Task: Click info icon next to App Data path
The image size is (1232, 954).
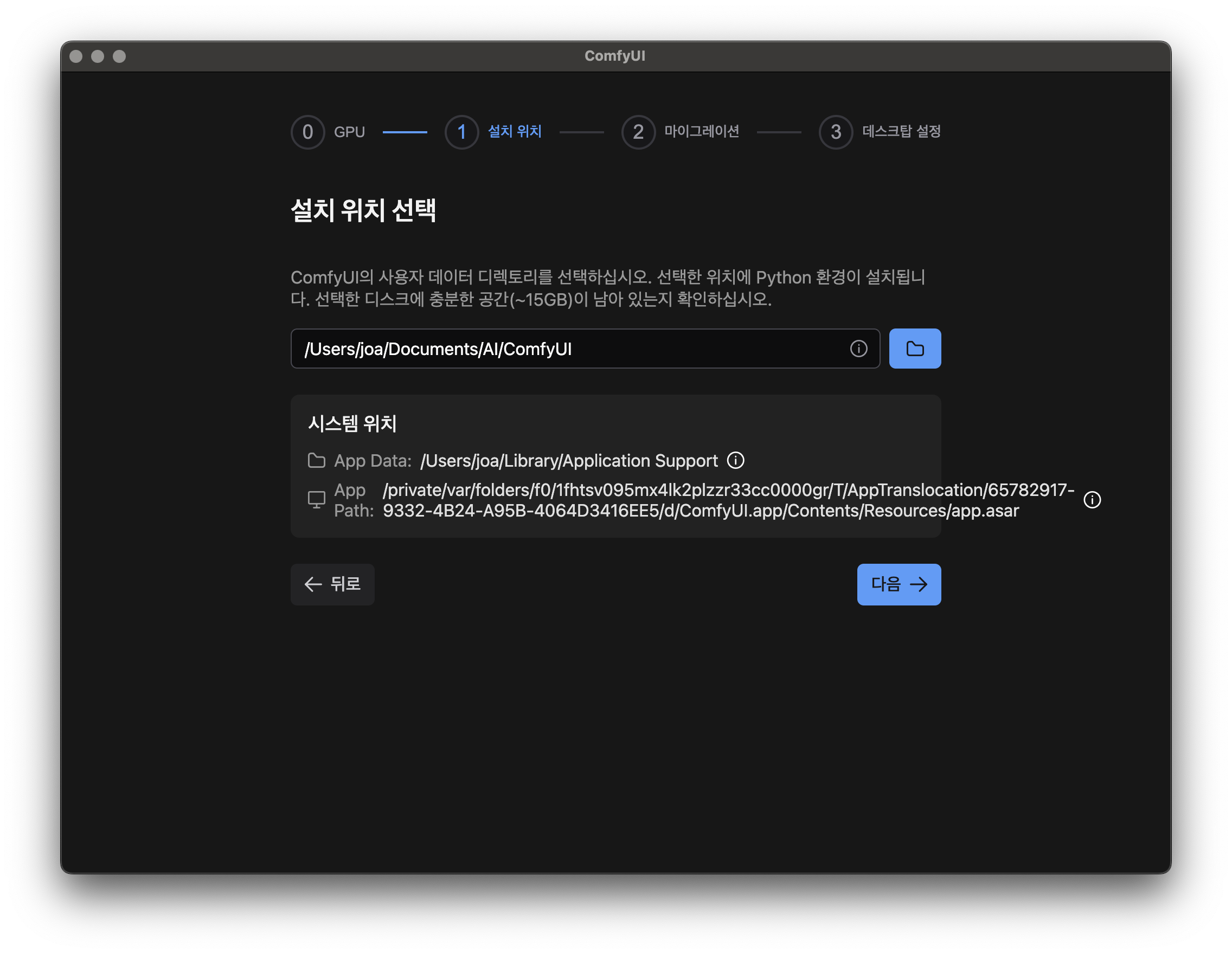Action: (x=735, y=460)
